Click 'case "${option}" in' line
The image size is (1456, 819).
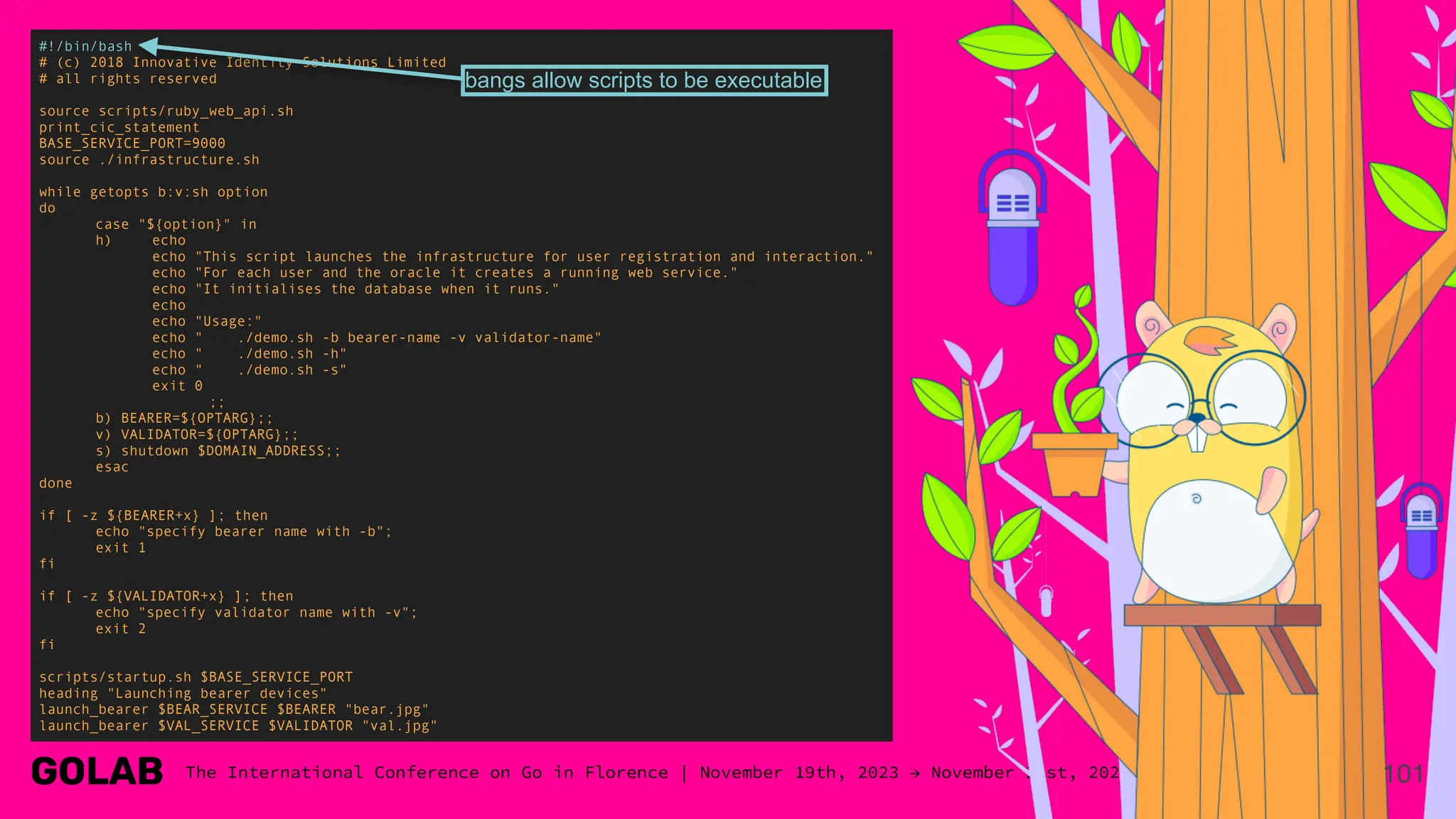click(176, 225)
